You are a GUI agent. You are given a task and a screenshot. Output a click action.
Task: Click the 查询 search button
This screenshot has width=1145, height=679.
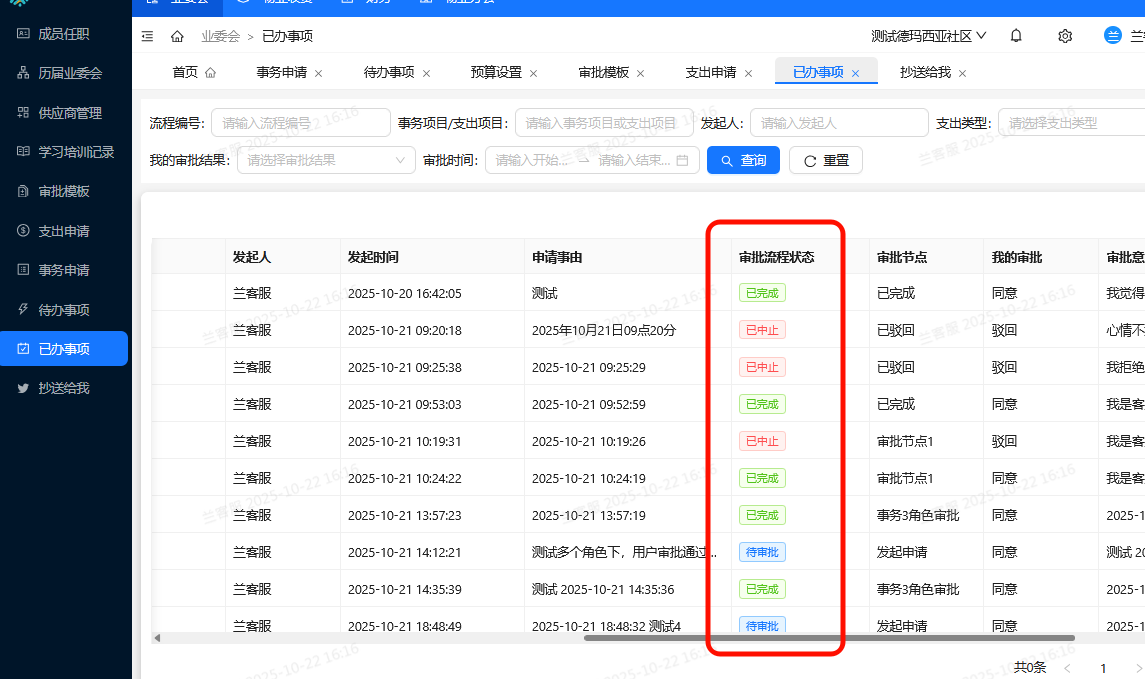tap(743, 159)
